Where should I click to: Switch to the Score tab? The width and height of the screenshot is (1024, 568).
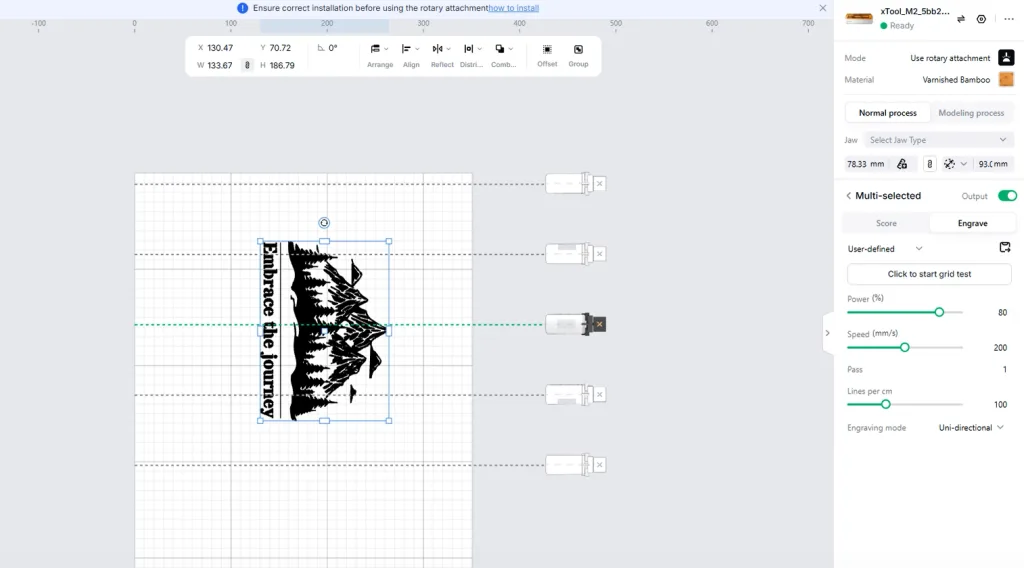[886, 223]
